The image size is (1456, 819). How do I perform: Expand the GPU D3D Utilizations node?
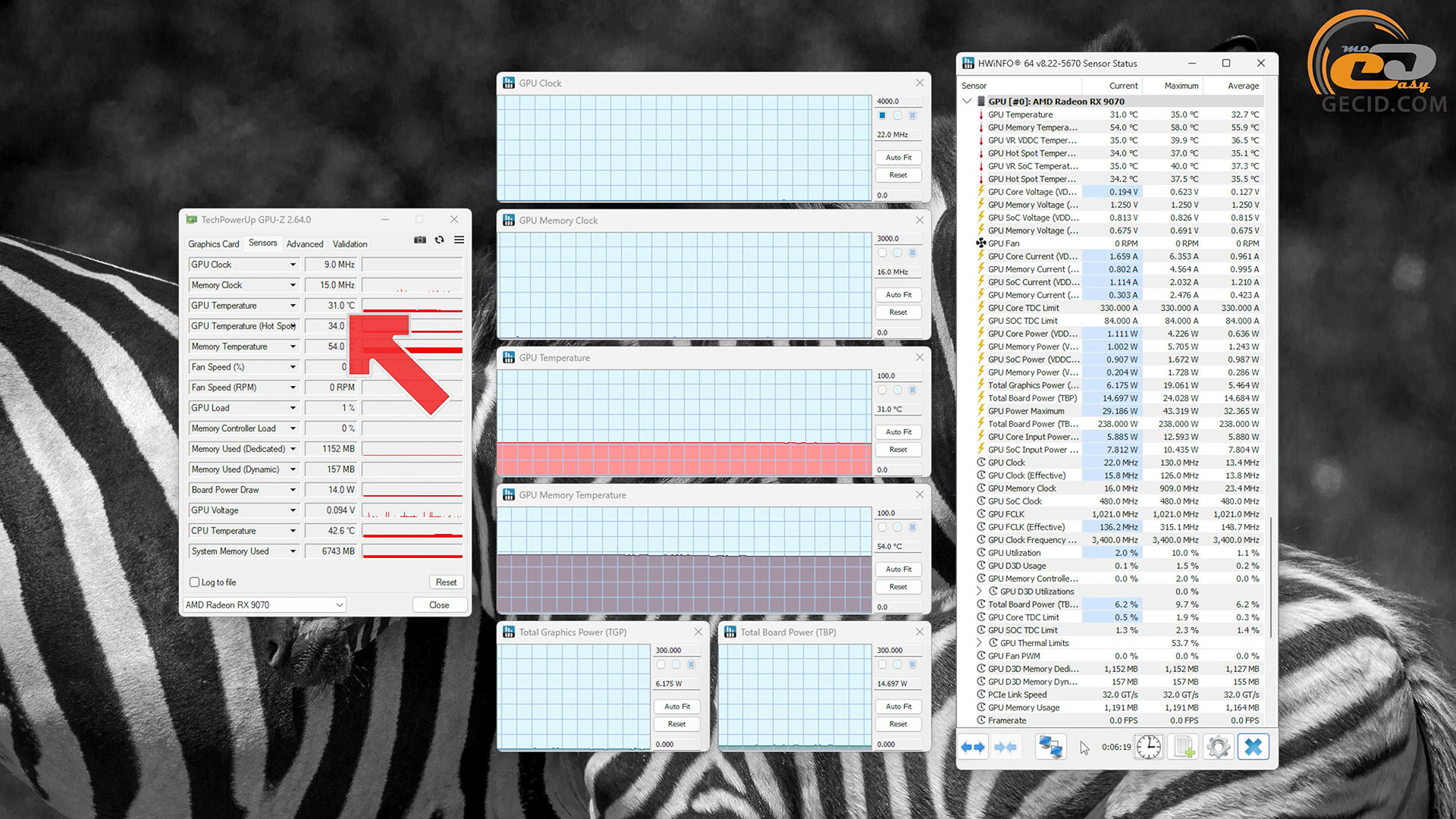tap(979, 591)
